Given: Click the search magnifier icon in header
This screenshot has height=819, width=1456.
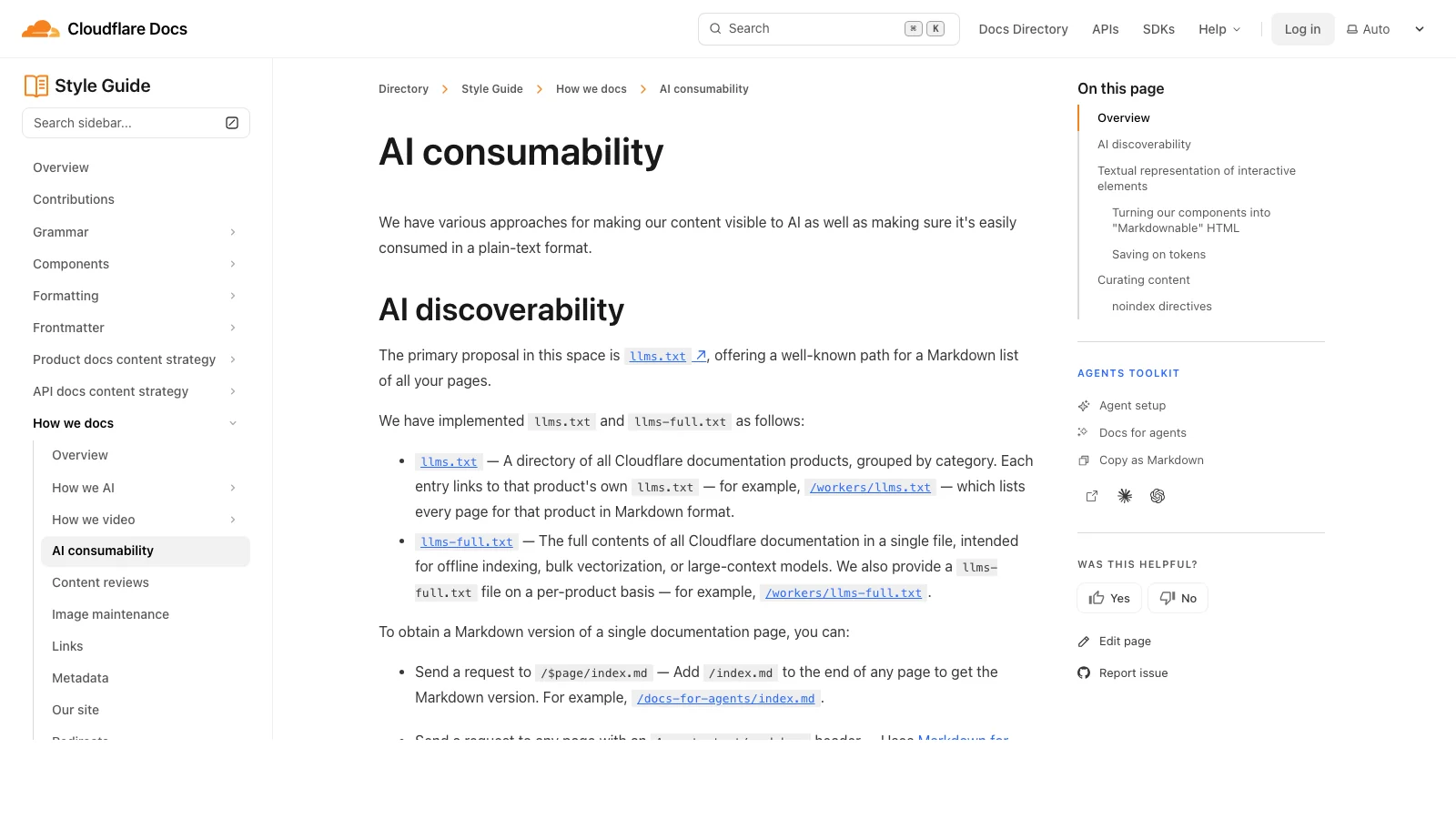Looking at the screenshot, I should tap(715, 28).
